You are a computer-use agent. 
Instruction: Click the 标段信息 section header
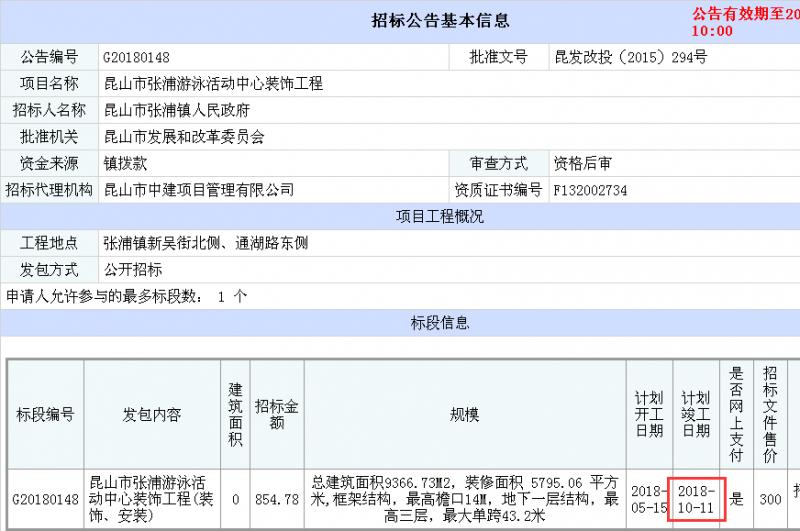[439, 323]
